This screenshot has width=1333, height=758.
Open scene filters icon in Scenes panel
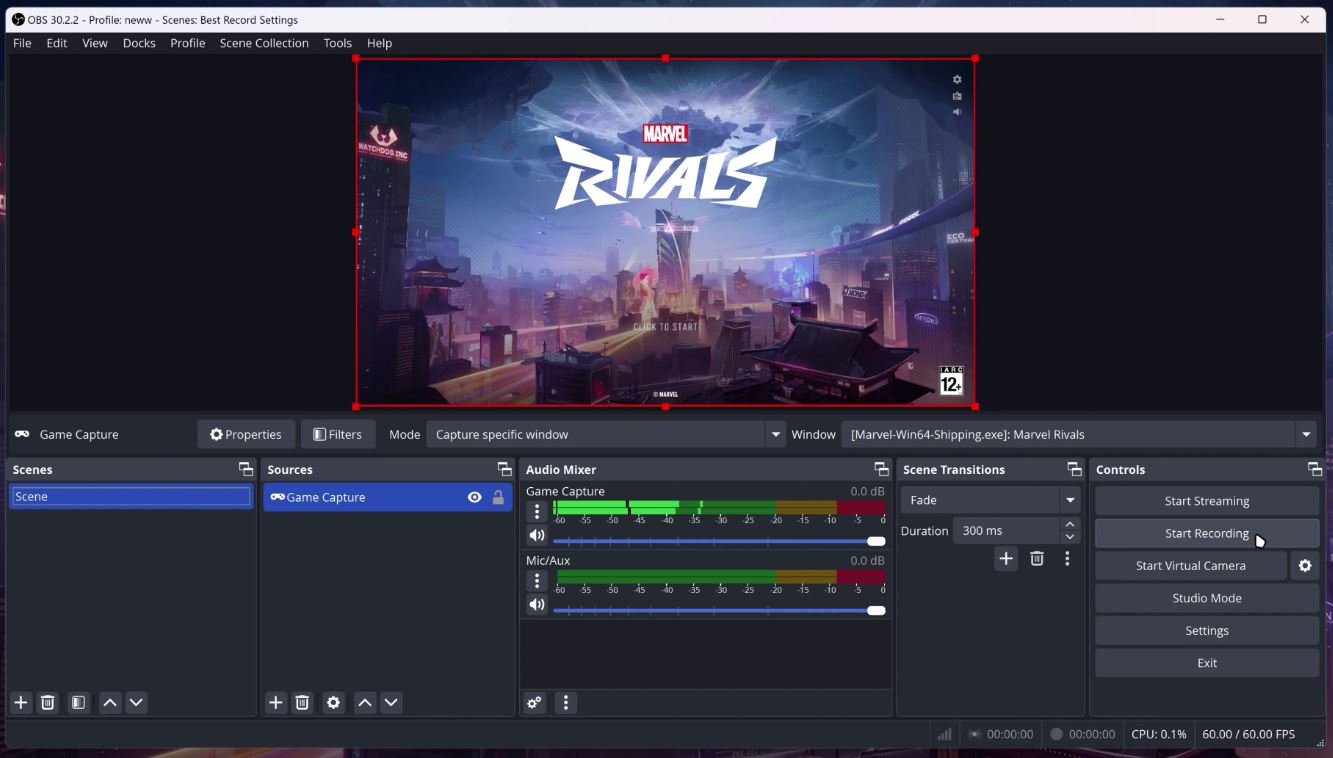(x=78, y=703)
